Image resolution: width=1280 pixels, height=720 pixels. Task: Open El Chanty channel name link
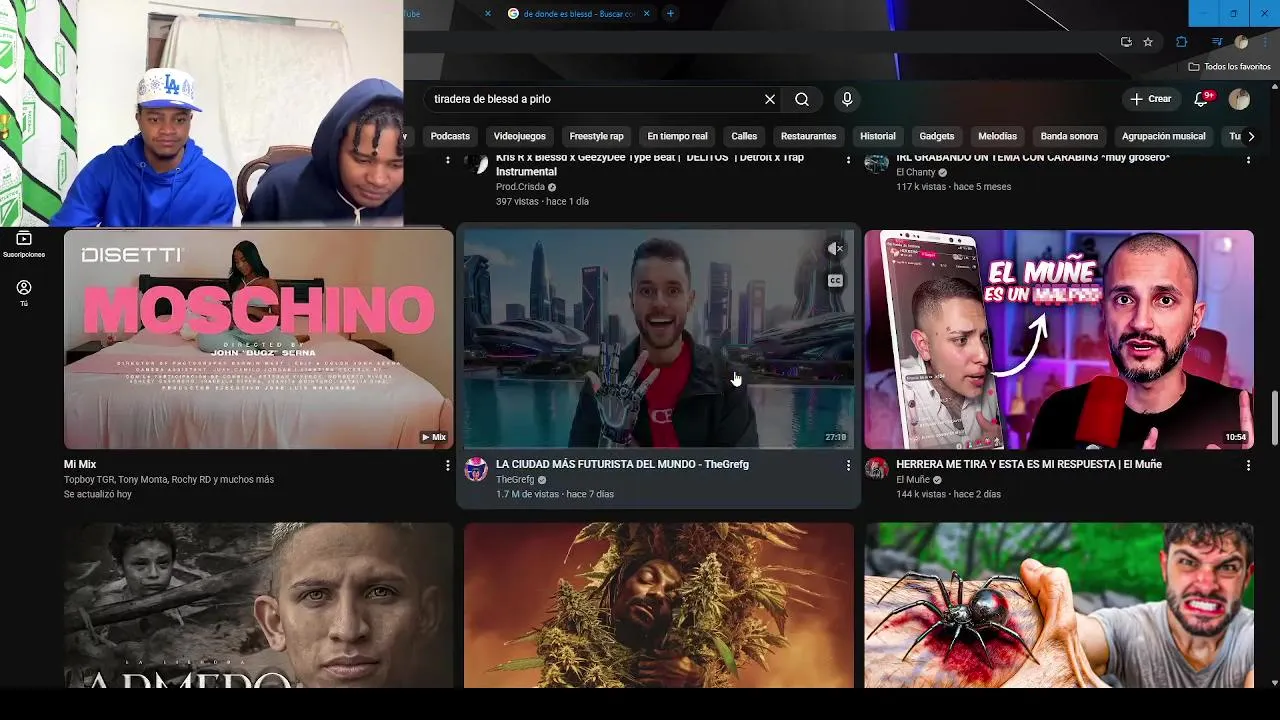[916, 172]
